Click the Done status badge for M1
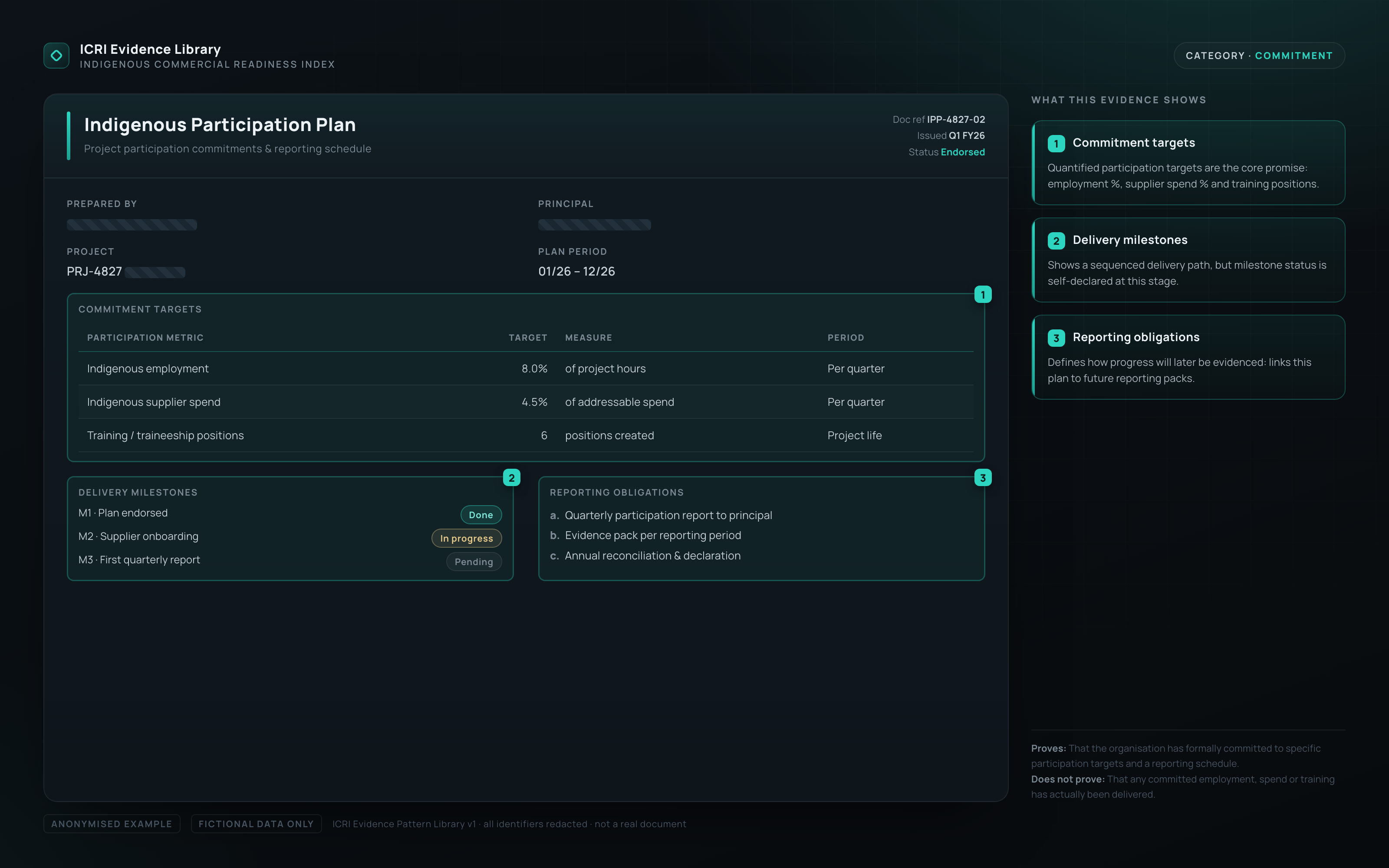The image size is (1389, 868). (481, 515)
